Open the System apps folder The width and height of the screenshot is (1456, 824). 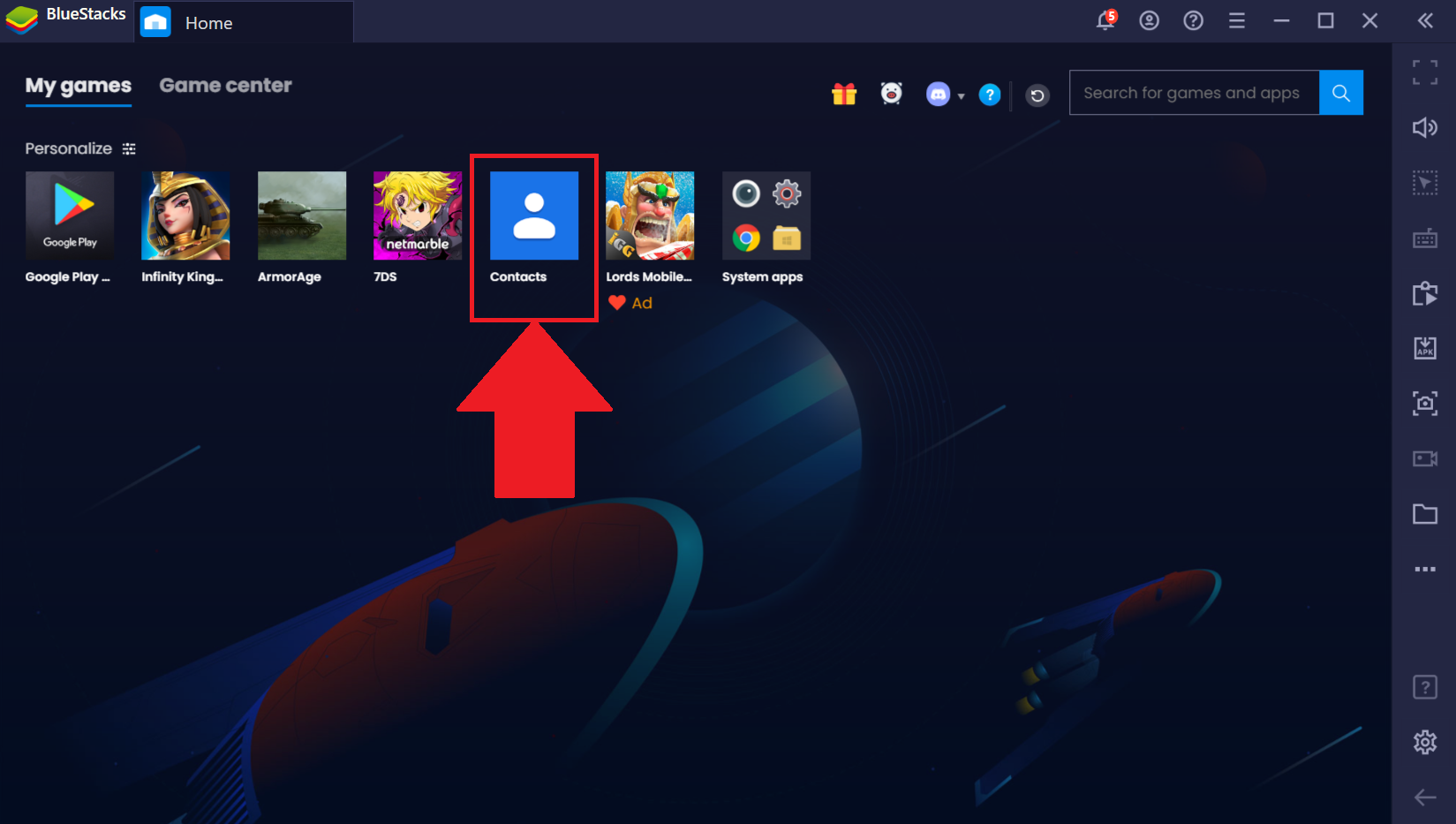pyautogui.click(x=766, y=215)
